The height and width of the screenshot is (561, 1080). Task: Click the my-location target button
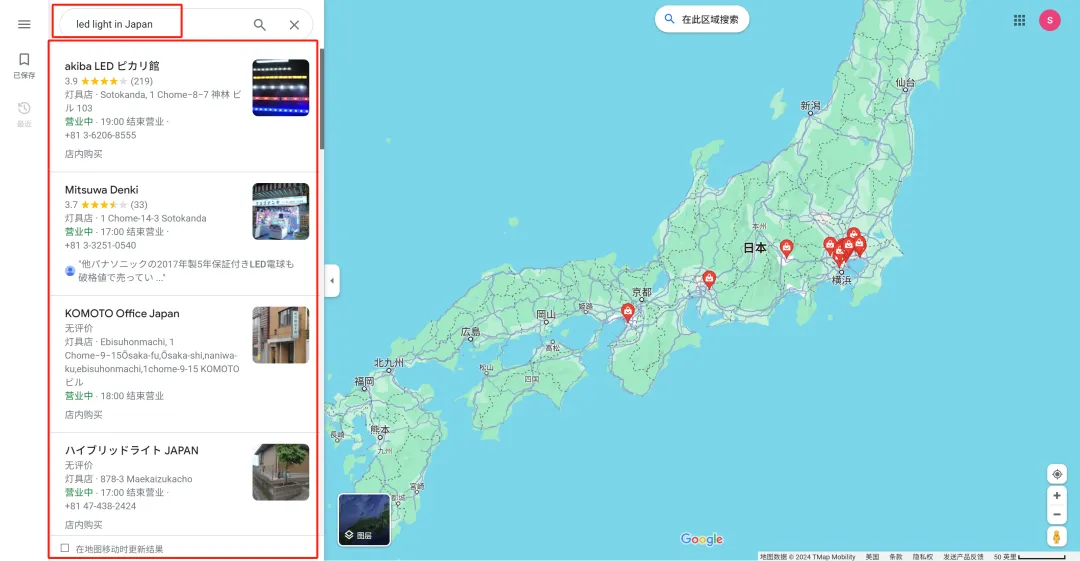1057,474
